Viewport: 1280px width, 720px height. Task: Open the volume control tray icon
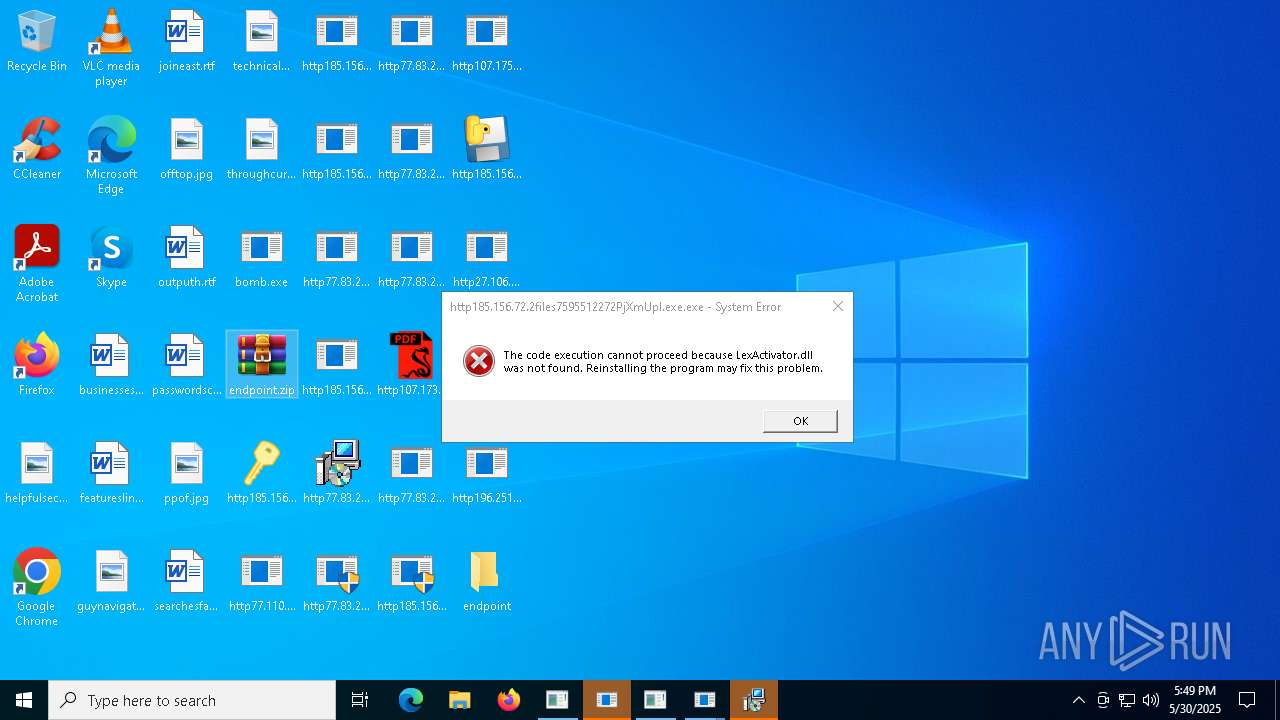(x=1151, y=700)
